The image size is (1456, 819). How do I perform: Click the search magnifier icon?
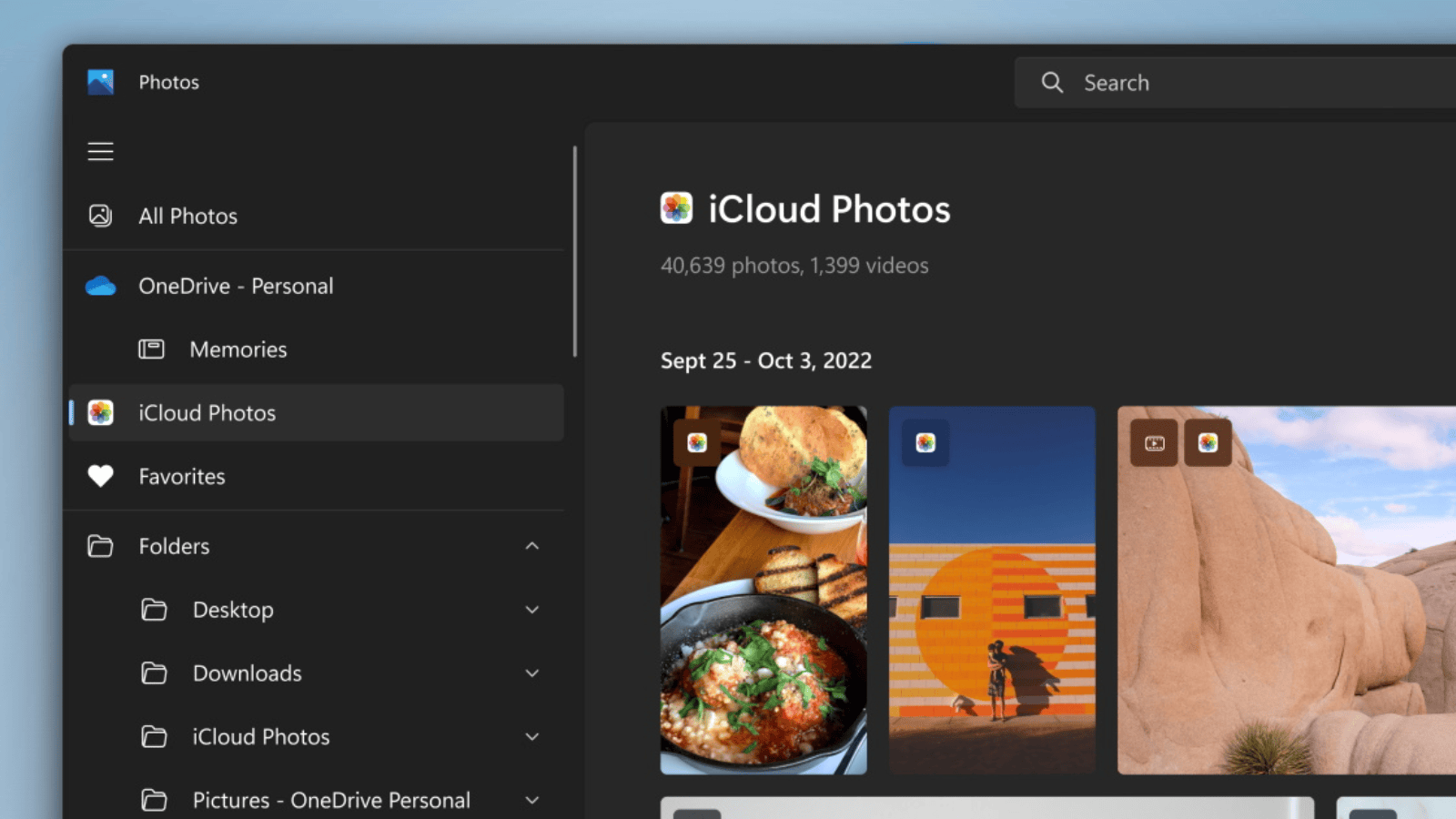1052,83
